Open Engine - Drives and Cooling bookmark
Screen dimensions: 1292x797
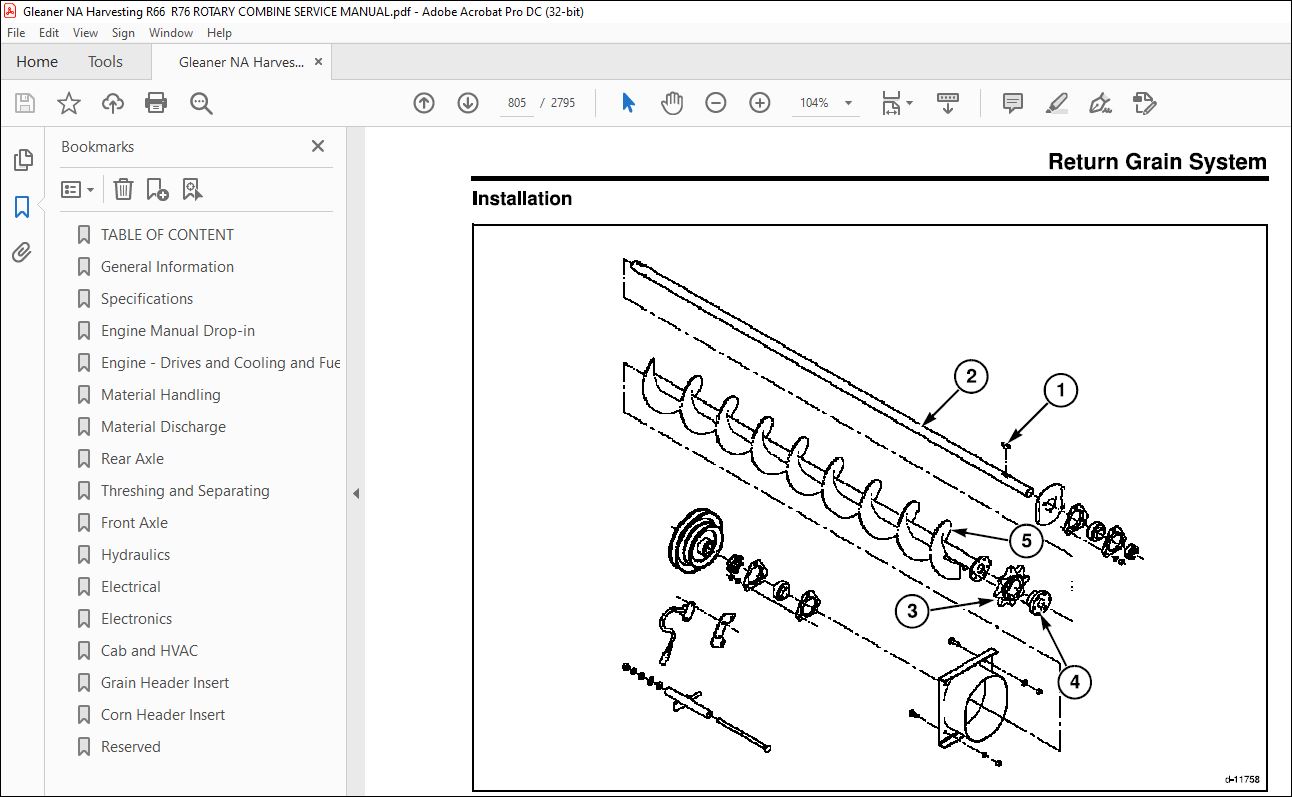pos(220,363)
